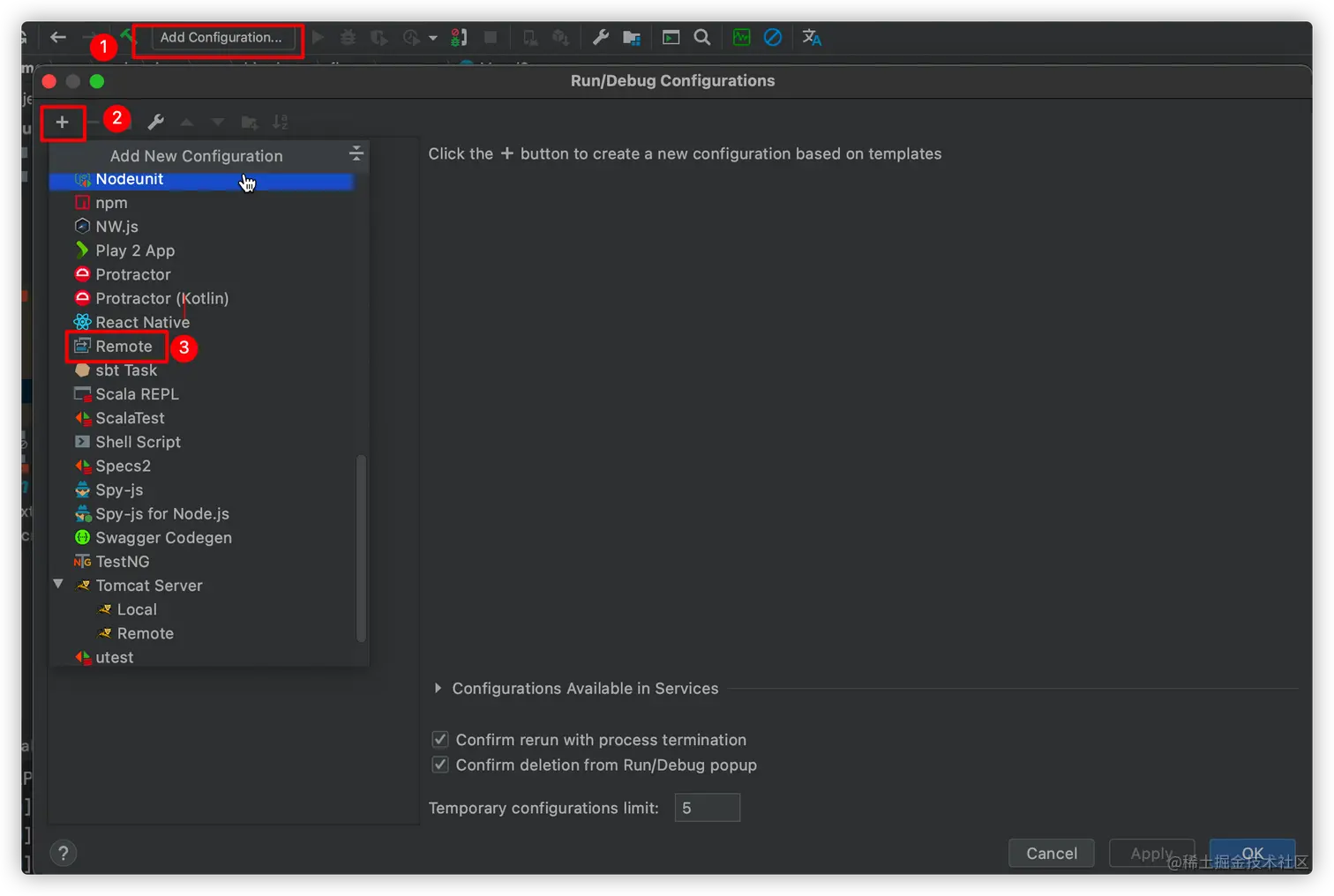Click the blue circle-slash icon in toolbar
The image size is (1334, 896).
tap(773, 37)
